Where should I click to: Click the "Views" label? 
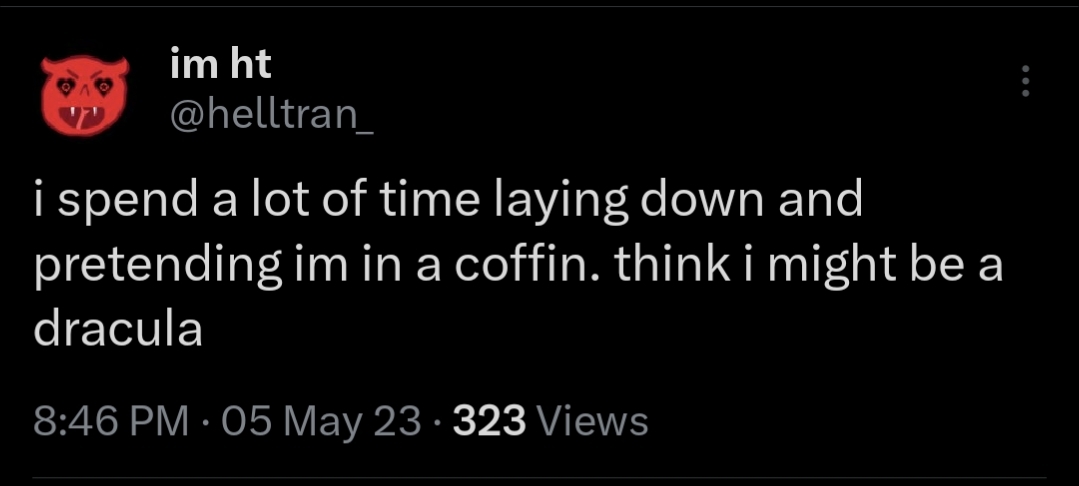pos(593,421)
